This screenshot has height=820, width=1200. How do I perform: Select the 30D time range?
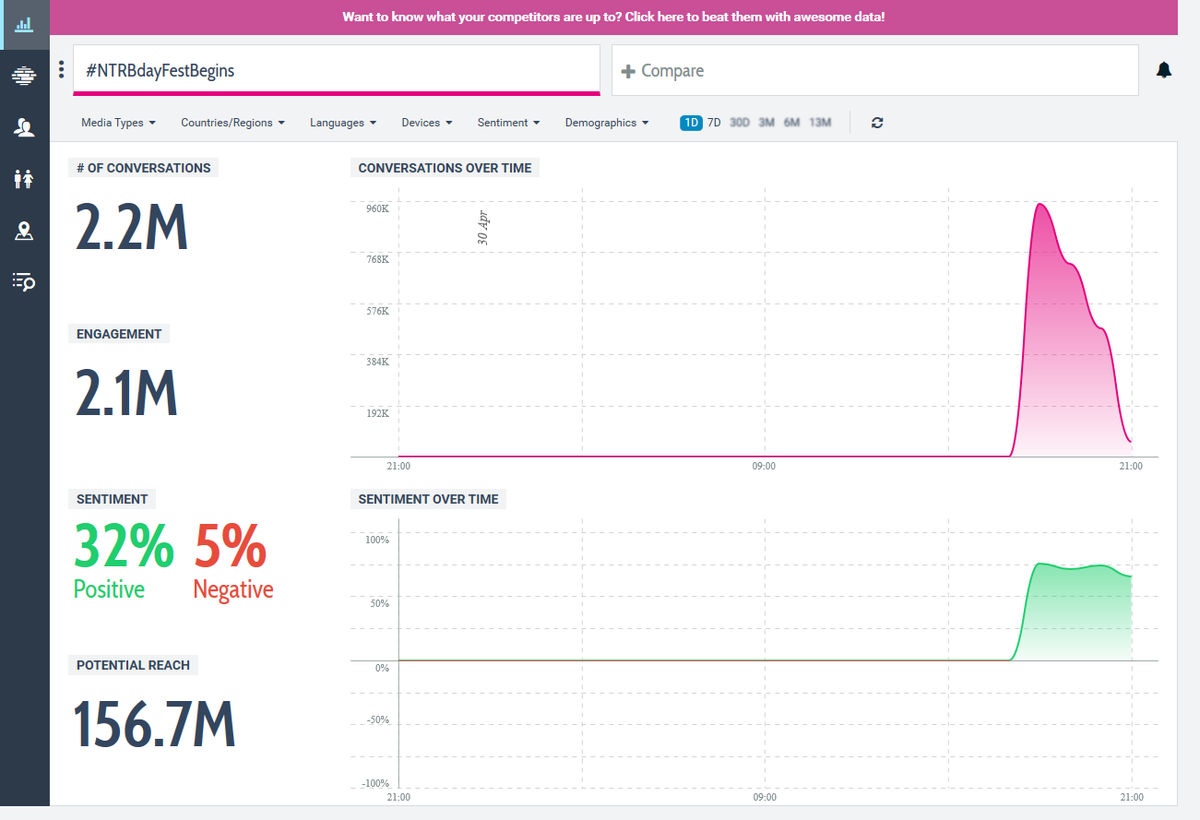tap(739, 123)
